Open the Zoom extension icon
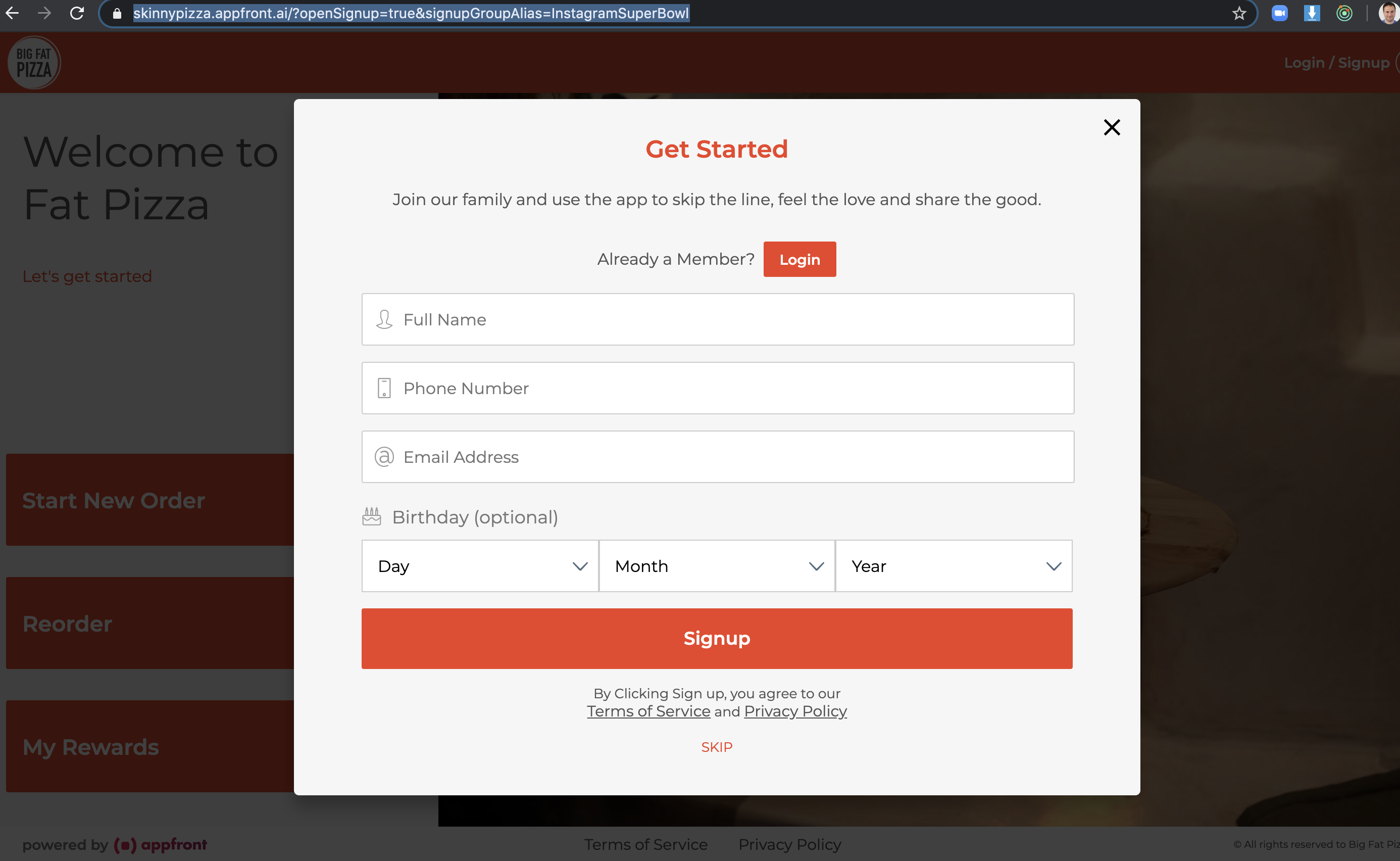This screenshot has width=1400, height=861. (x=1279, y=13)
